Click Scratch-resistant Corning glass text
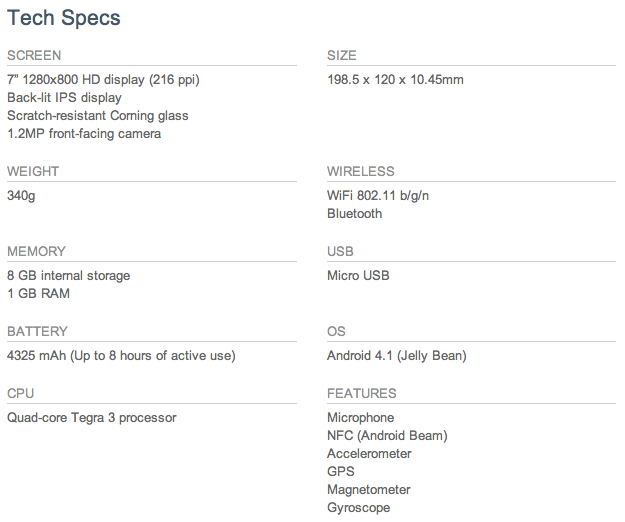The height and width of the screenshot is (522, 625). pos(98,116)
